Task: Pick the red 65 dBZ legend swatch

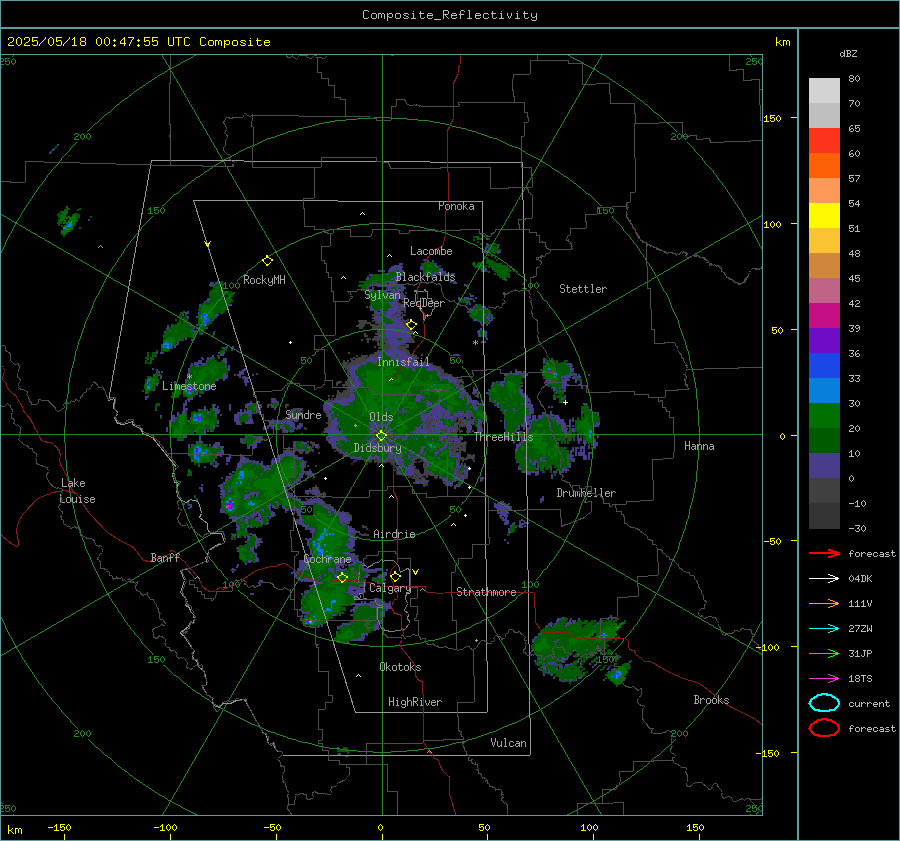Action: (824, 141)
